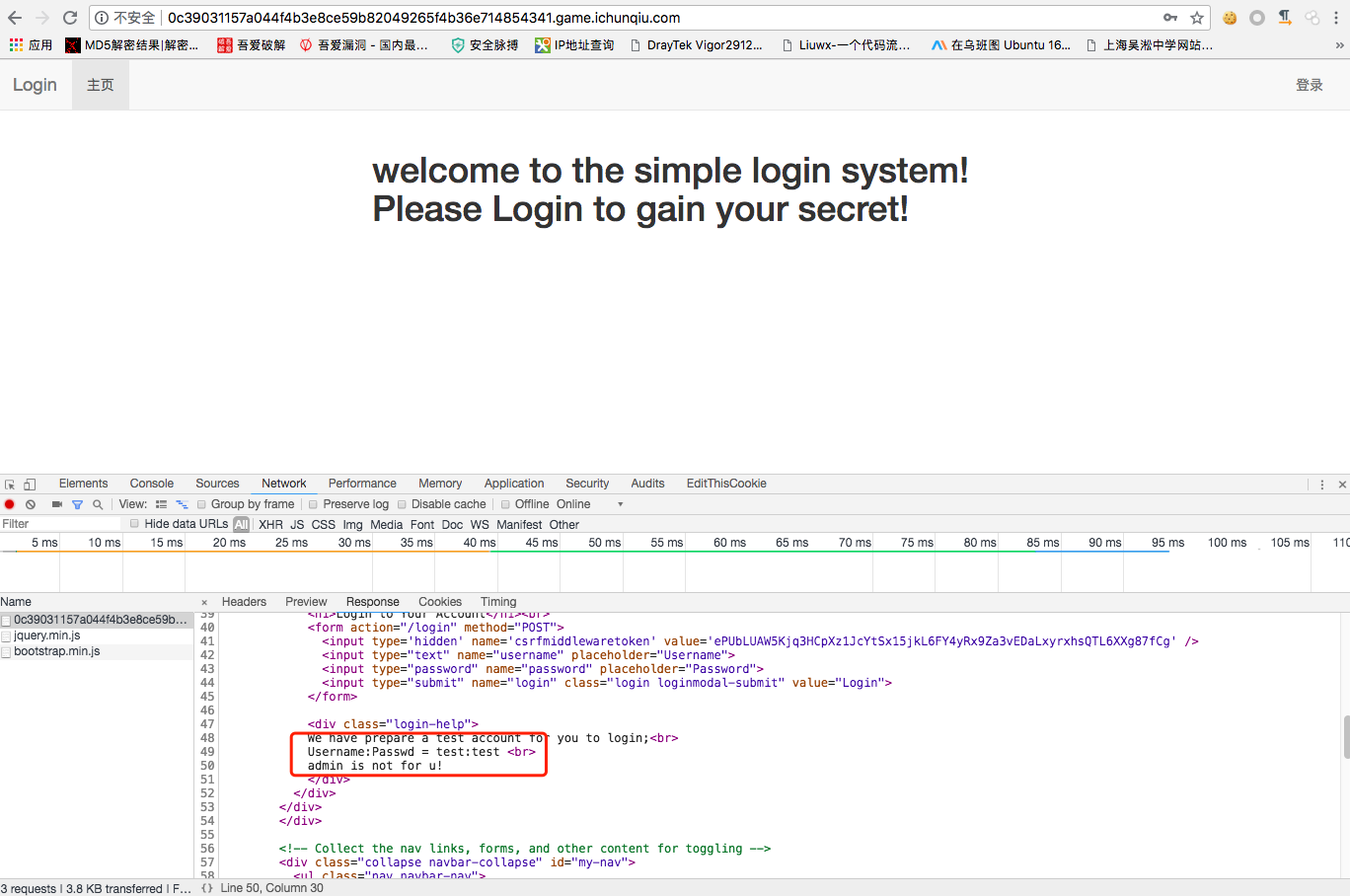Open the EditThisCookie DevTools tab
Image resolution: width=1350 pixels, height=896 pixels.
(726, 484)
